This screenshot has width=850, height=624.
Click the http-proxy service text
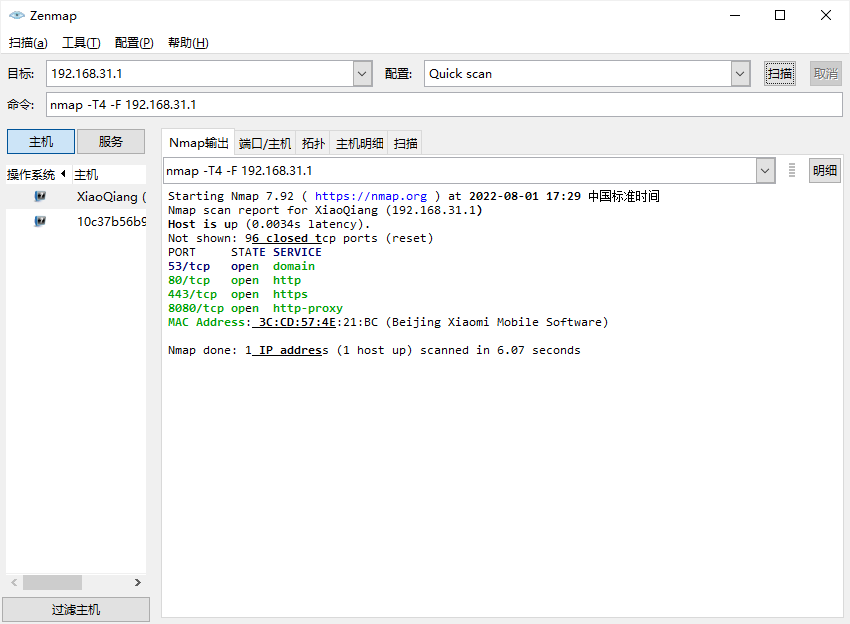pyautogui.click(x=308, y=308)
